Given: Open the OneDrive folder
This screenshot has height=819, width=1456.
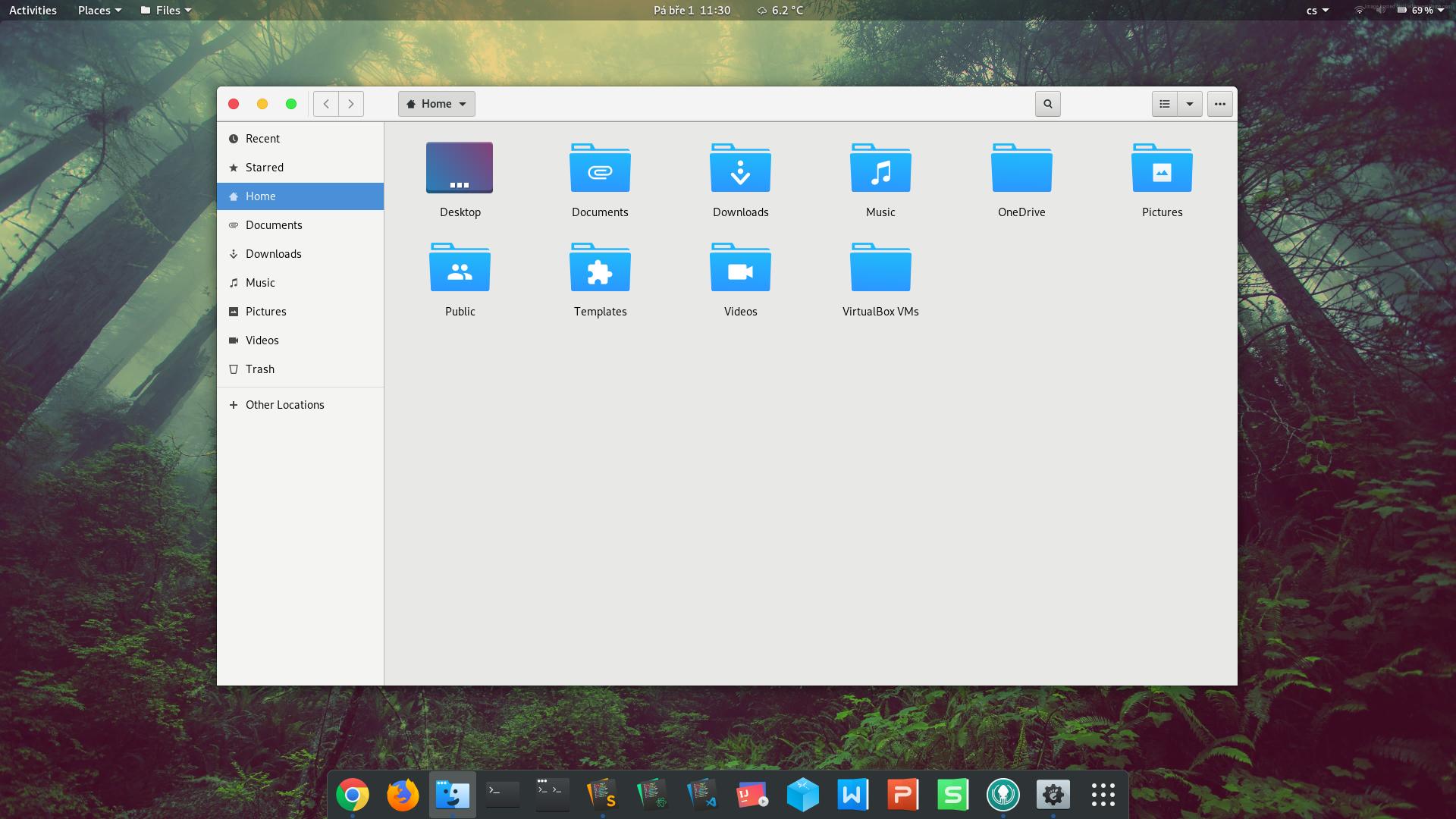Looking at the screenshot, I should coord(1021,168).
